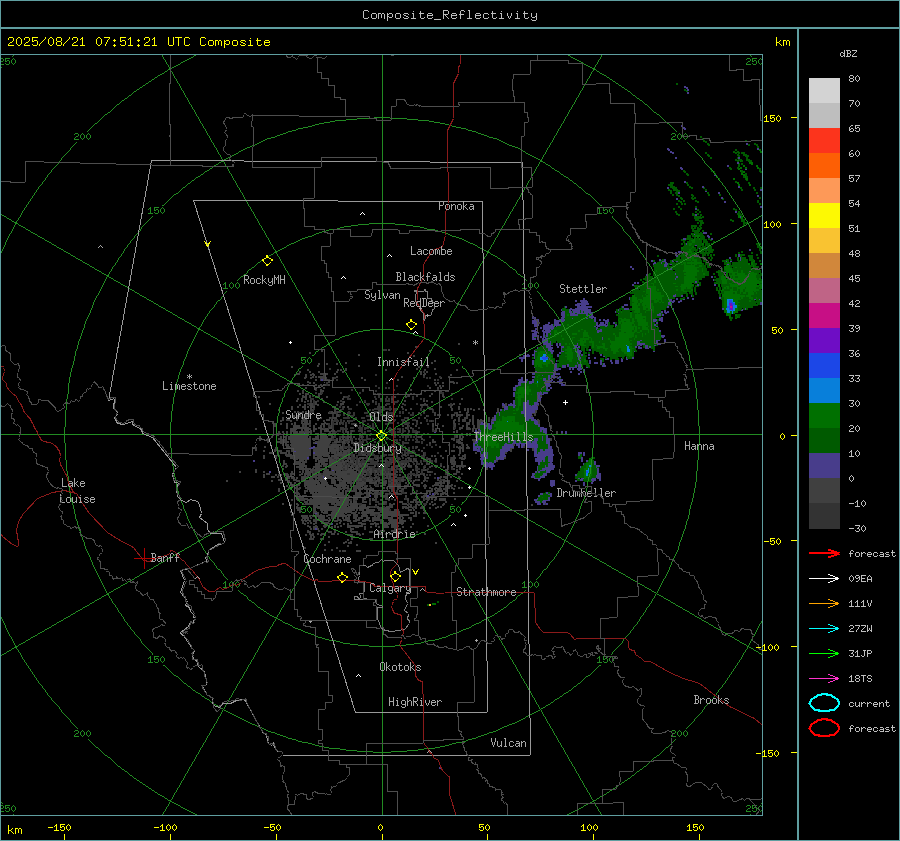Click the 'Lake Louise' map label
The width and height of the screenshot is (900, 841).
(77, 491)
